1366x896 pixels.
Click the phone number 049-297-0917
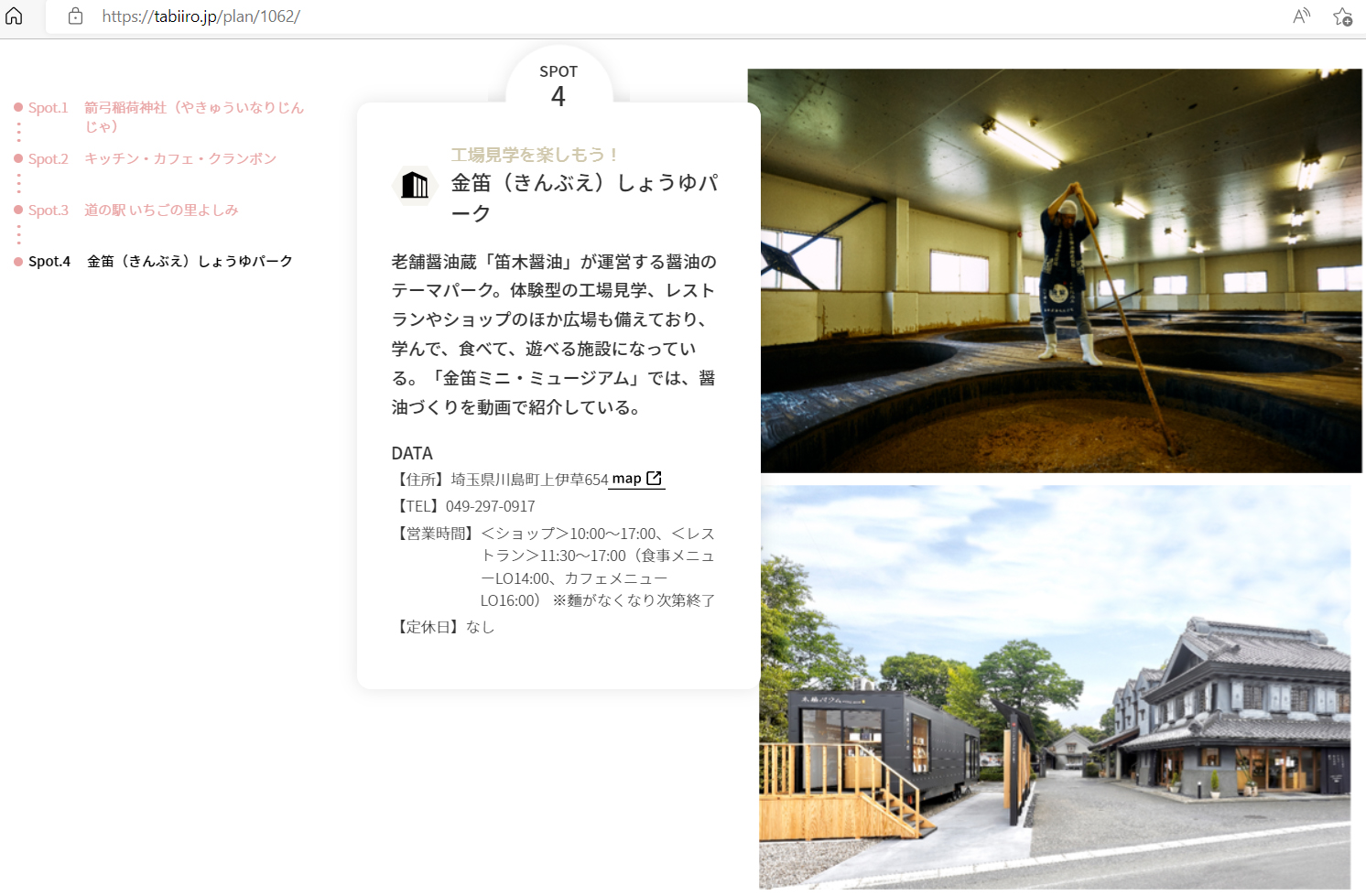click(490, 506)
